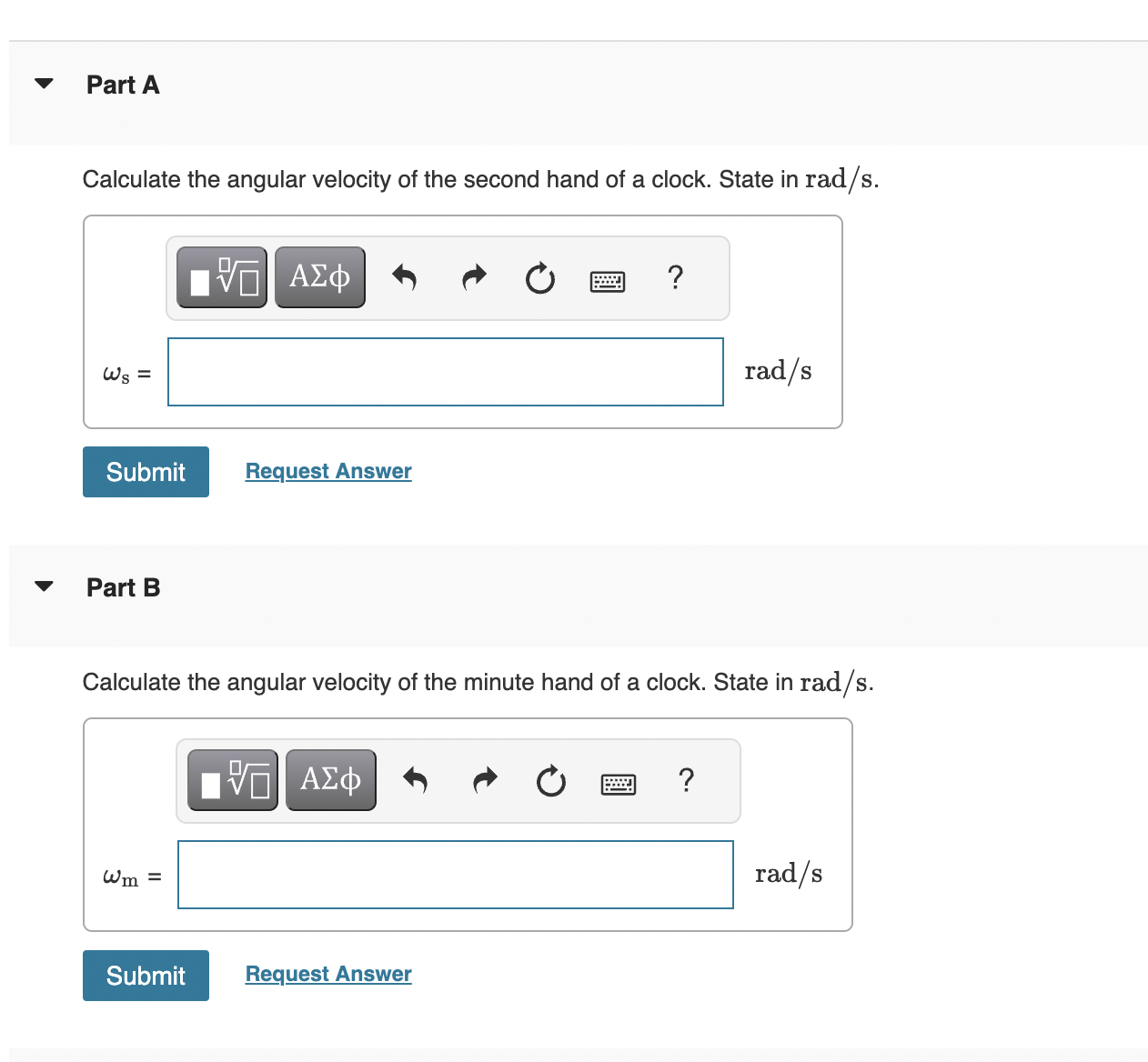The width and height of the screenshot is (1148, 1062).
Task: Open keyboard shortcuts icon in Part A
Action: click(x=607, y=280)
